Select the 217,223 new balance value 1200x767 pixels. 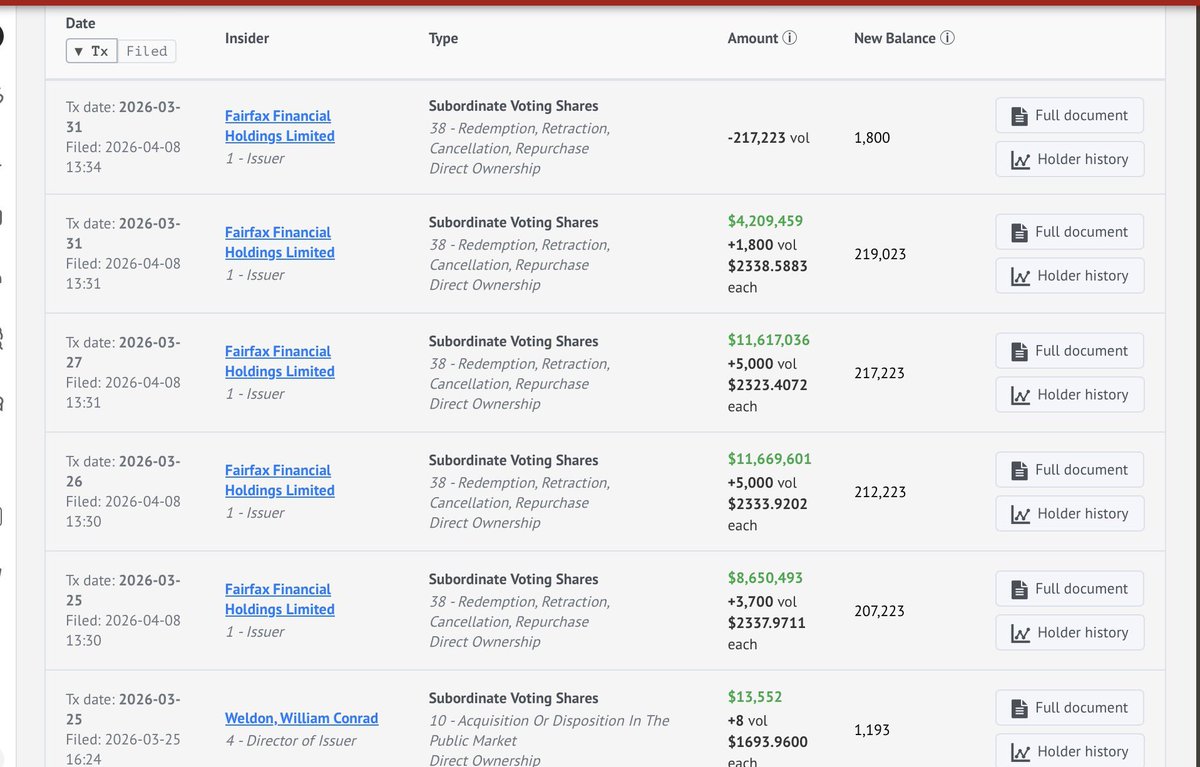coord(880,373)
